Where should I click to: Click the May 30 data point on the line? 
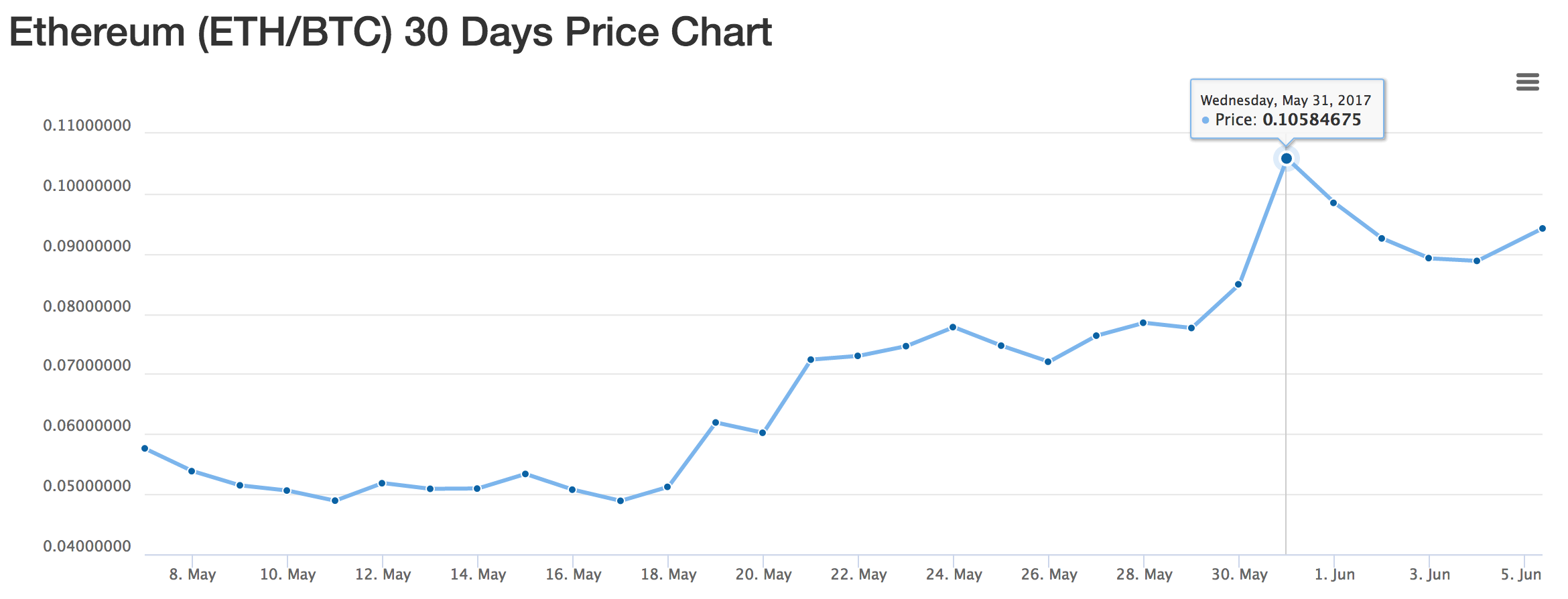tap(1238, 285)
